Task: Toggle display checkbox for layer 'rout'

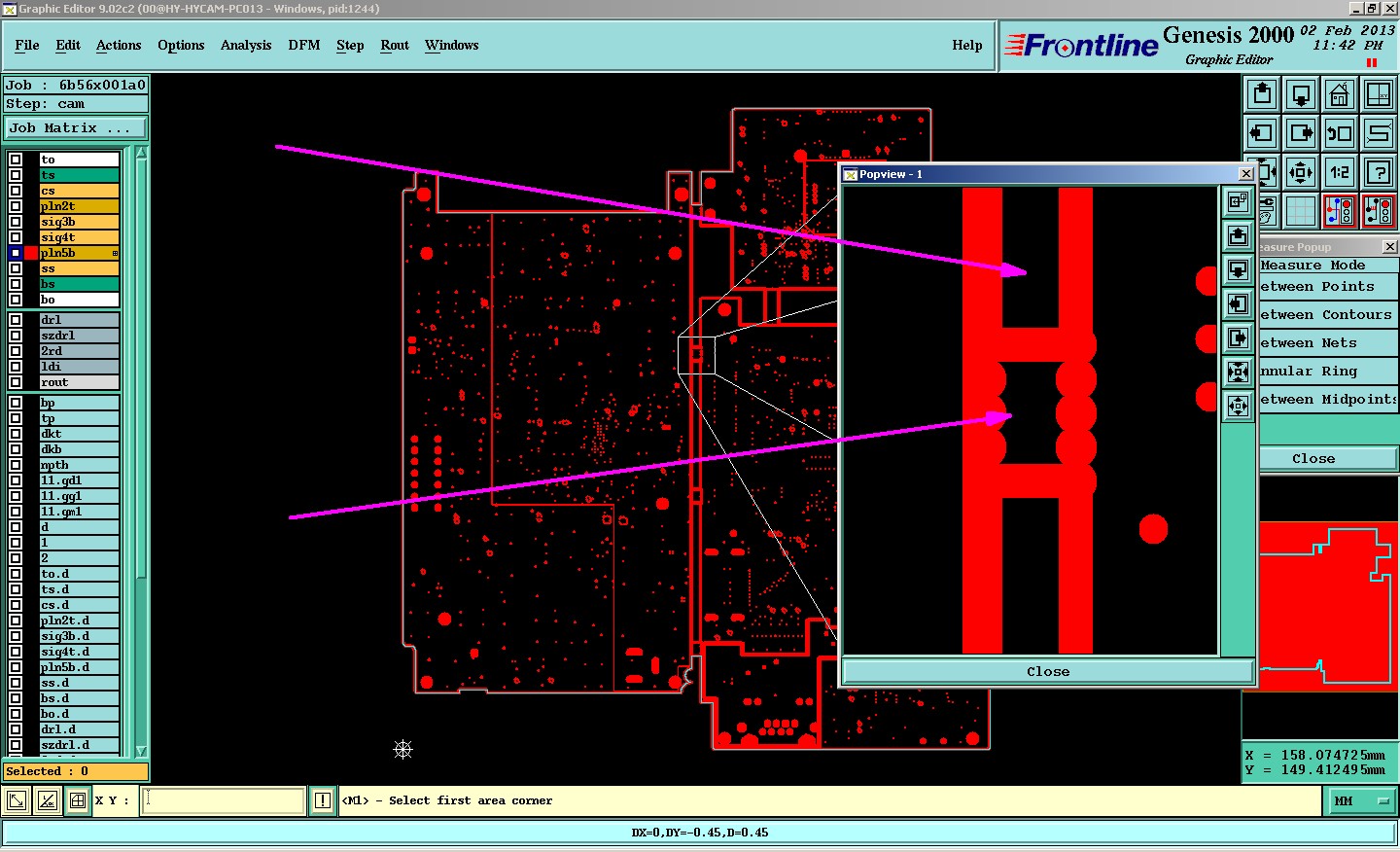Action: [x=16, y=382]
